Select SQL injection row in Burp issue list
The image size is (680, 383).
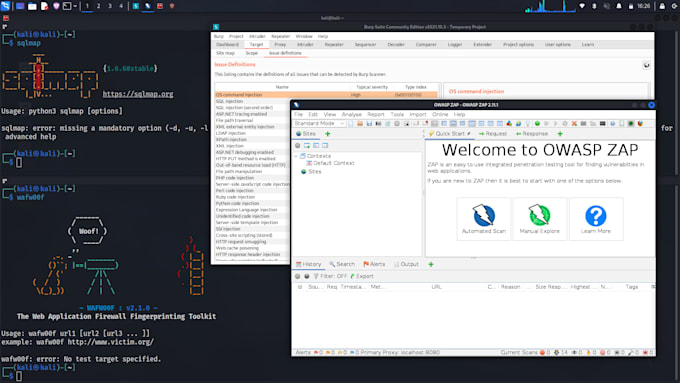point(252,101)
